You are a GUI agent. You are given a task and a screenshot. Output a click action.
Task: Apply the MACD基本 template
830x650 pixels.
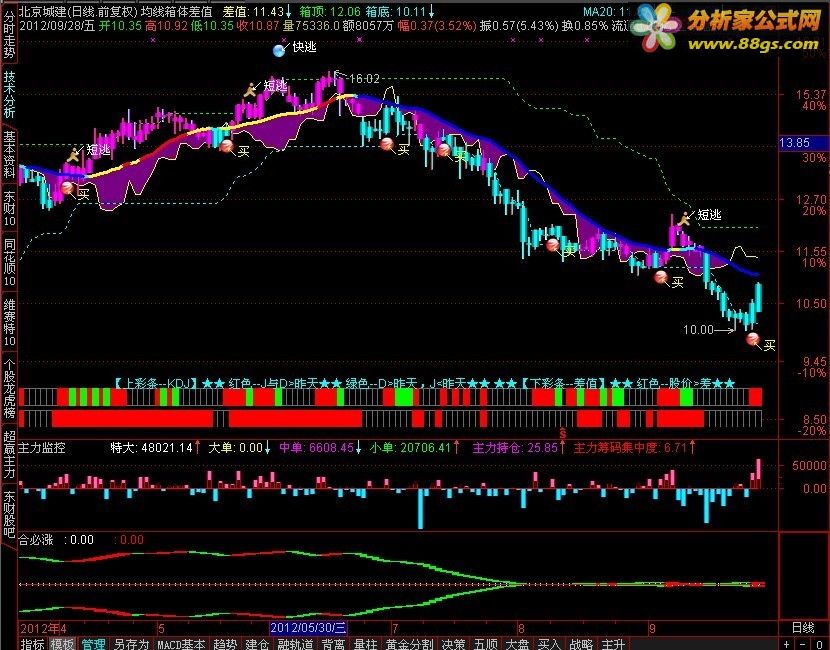pos(181,644)
